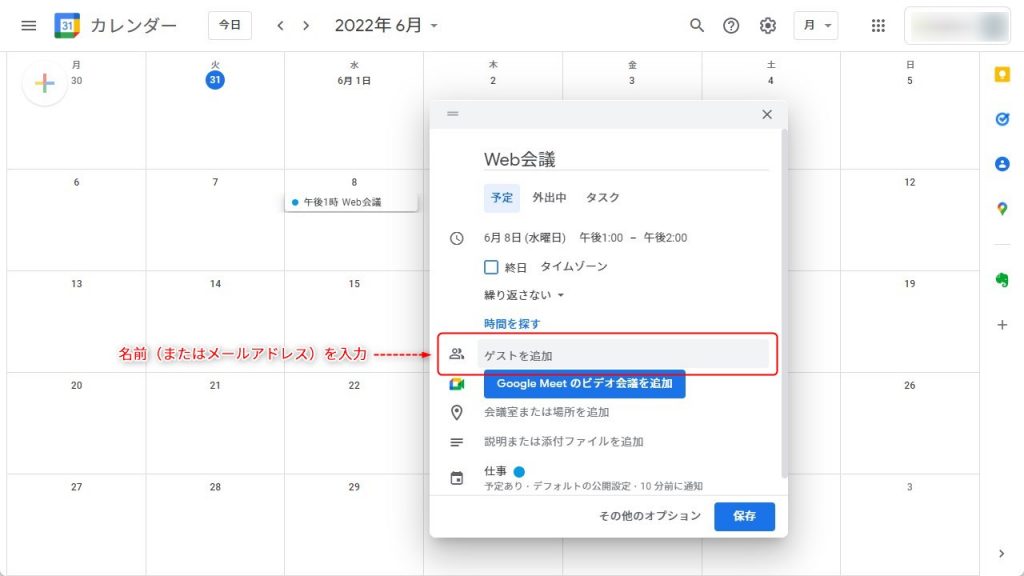Edit the Web会議 title field
The image size is (1024, 576).
[626, 159]
